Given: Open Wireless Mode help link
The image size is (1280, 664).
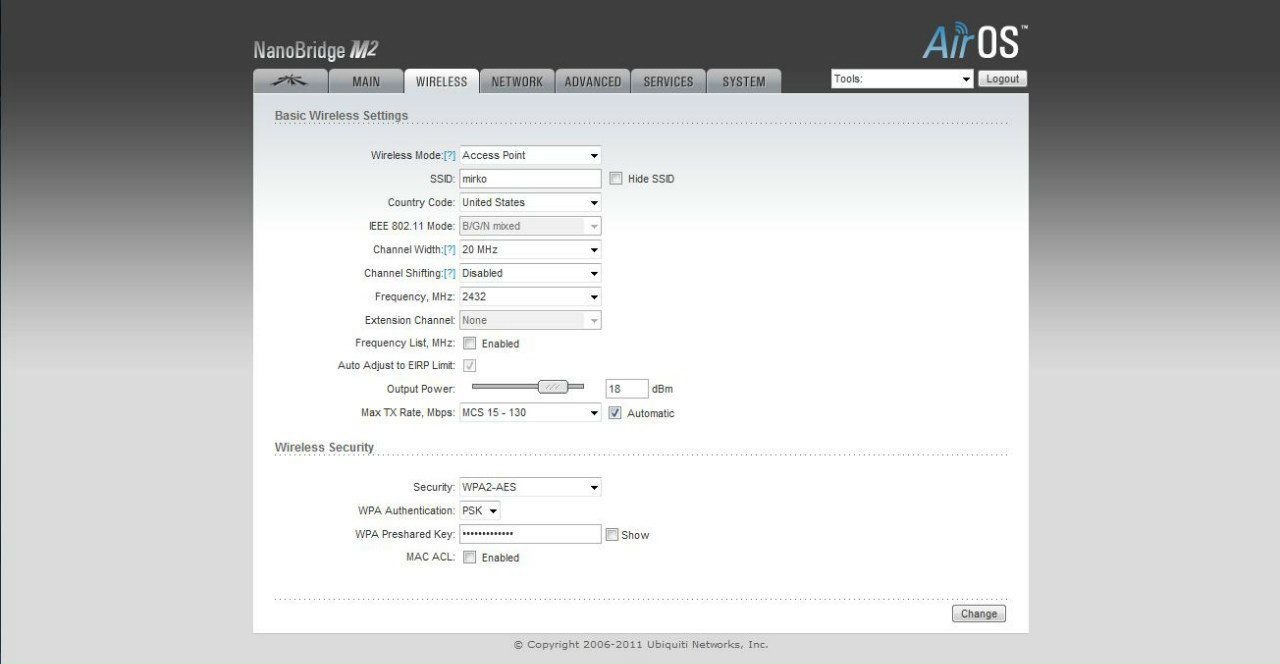Looking at the screenshot, I should [449, 156].
